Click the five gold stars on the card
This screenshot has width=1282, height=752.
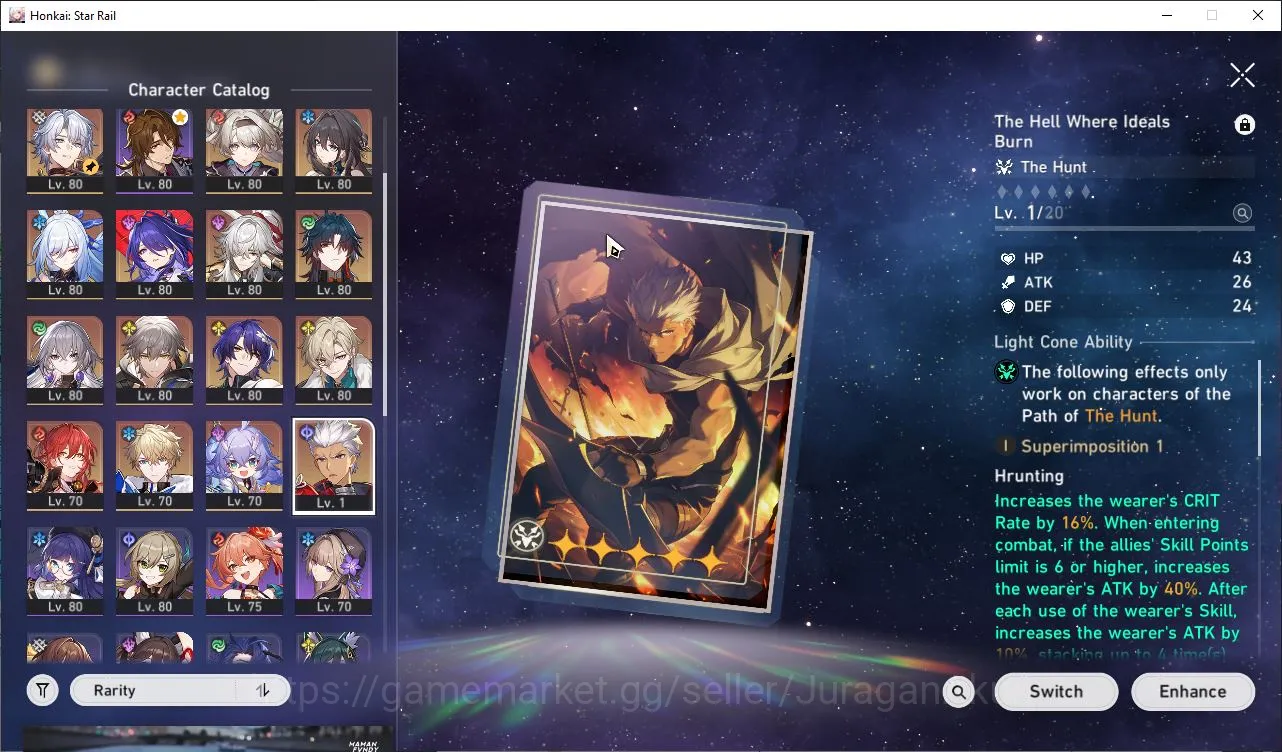pyautogui.click(x=638, y=552)
